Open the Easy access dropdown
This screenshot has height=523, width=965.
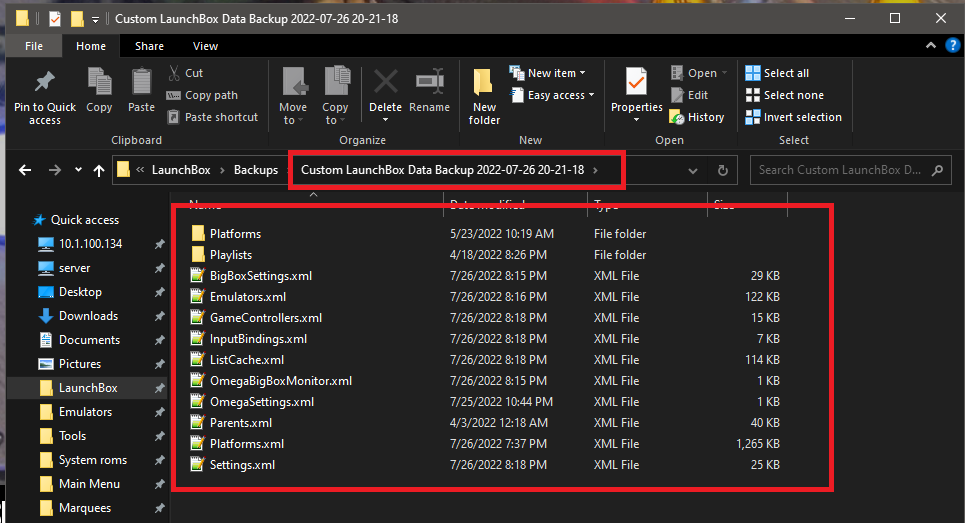click(552, 95)
